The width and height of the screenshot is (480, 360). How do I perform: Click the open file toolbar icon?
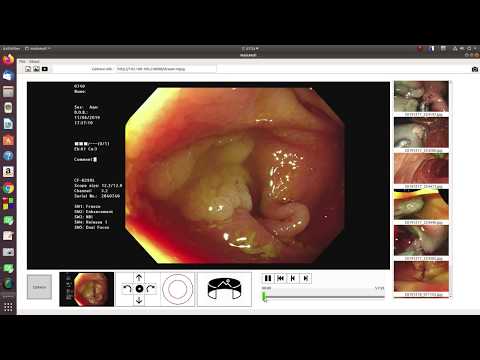click(28, 69)
